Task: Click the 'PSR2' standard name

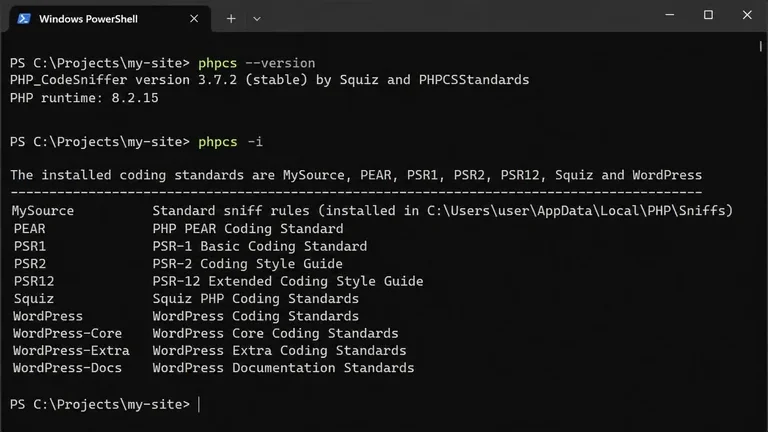Action: pyautogui.click(x=30, y=264)
